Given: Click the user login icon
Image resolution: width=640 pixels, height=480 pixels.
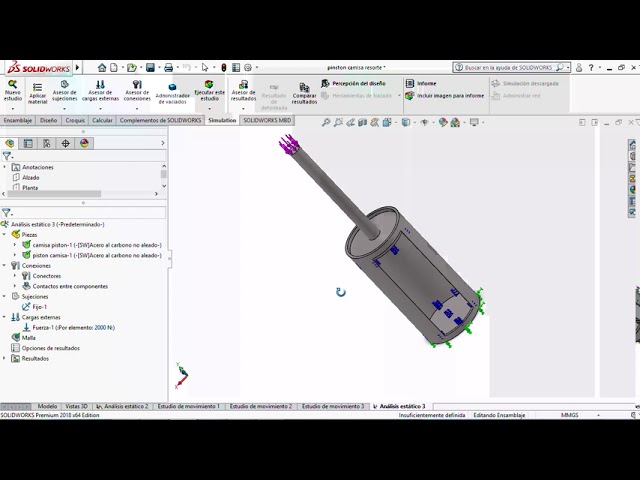Looking at the screenshot, I should tap(579, 67).
